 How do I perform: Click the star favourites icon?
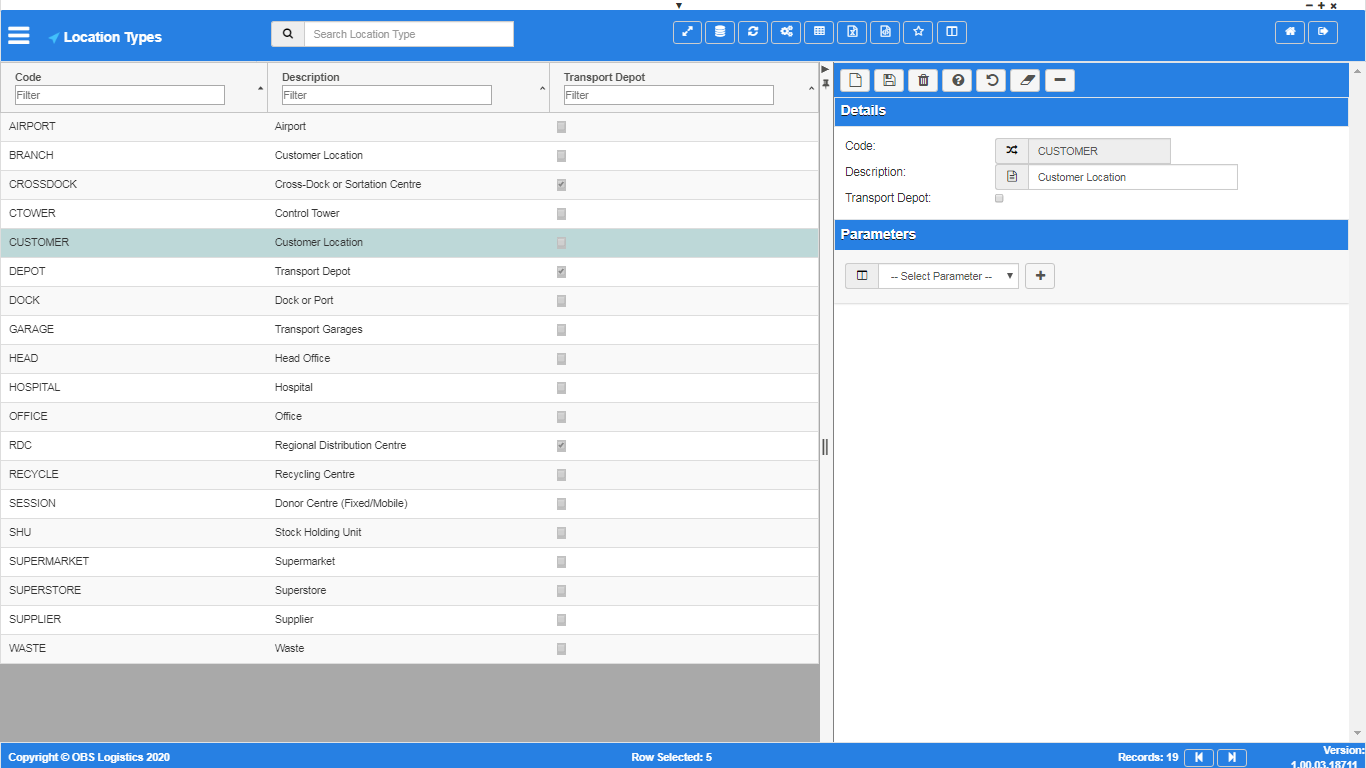tap(918, 32)
